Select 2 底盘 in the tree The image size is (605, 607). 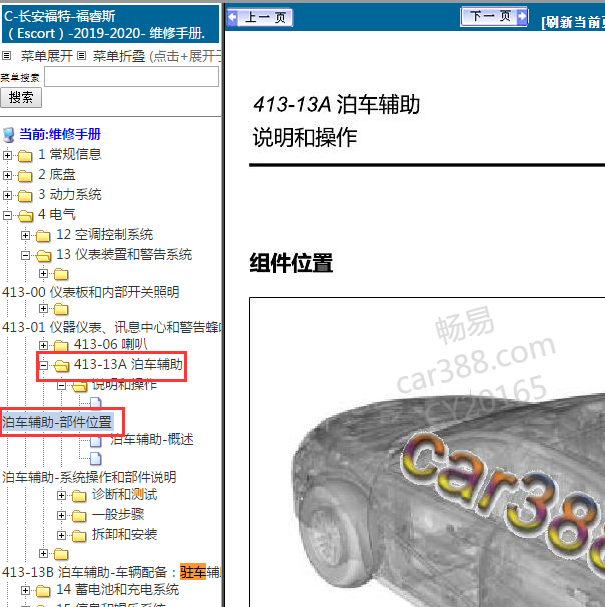(x=57, y=175)
